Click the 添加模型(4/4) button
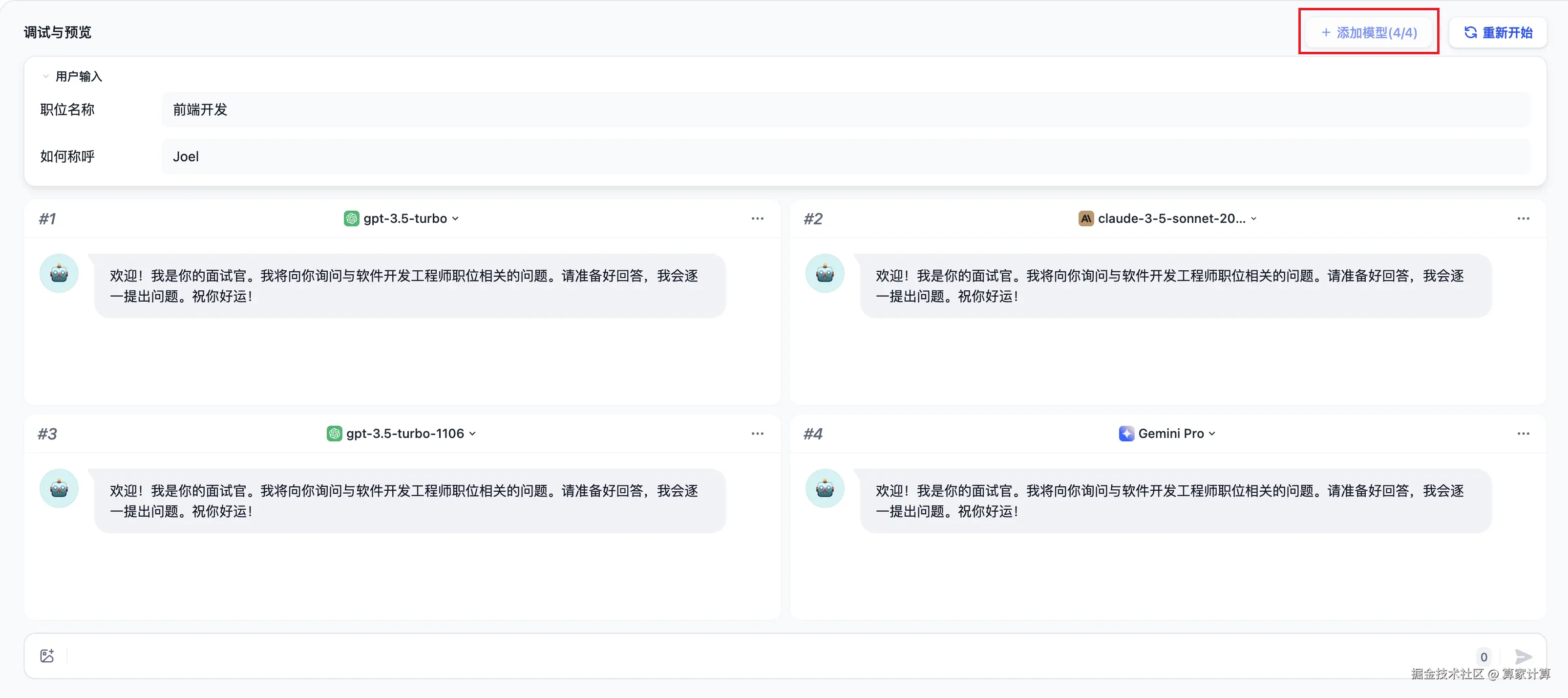Image resolution: width=1568 pixels, height=698 pixels. [x=1368, y=32]
